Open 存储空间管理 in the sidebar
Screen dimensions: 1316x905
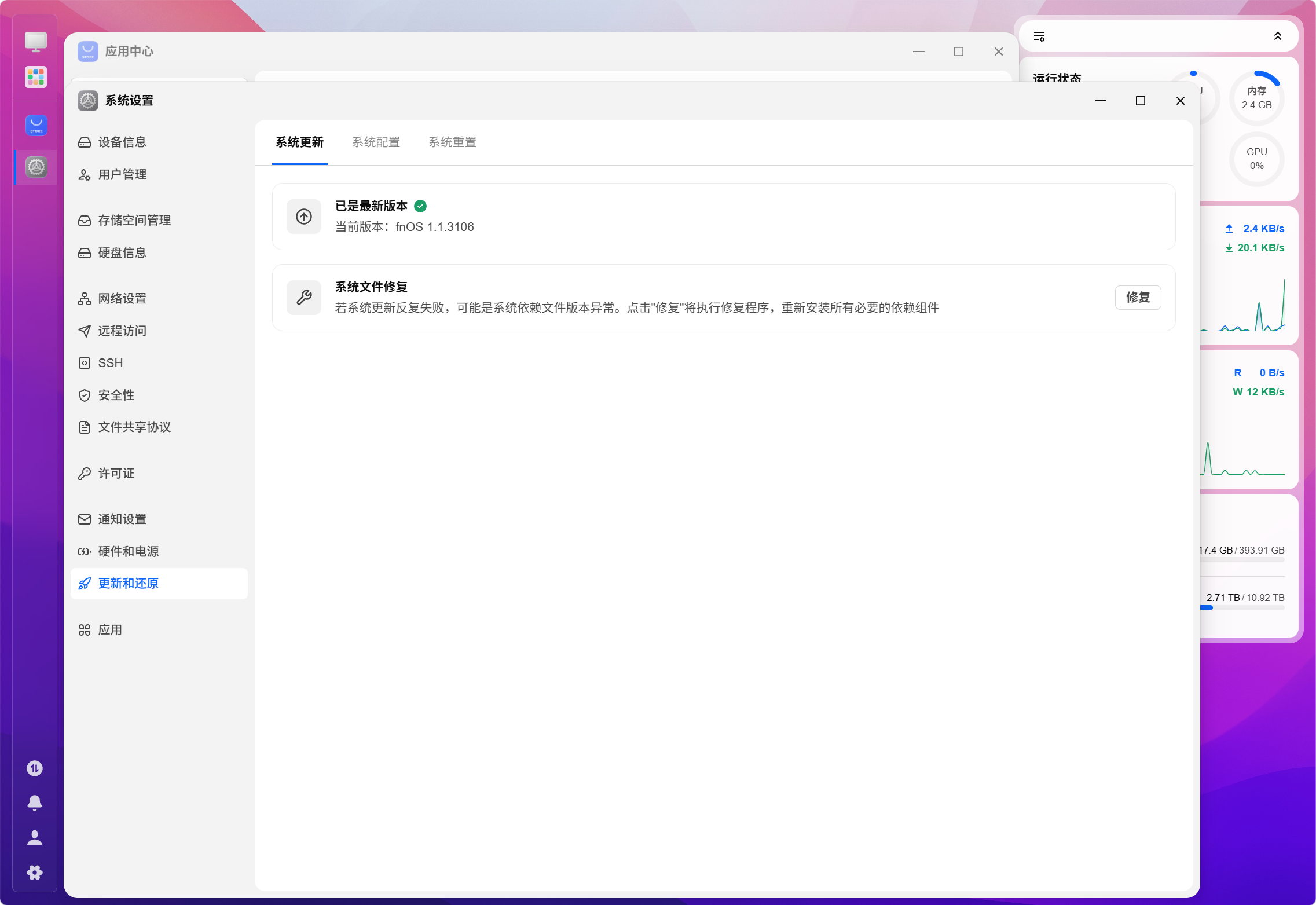click(x=159, y=221)
